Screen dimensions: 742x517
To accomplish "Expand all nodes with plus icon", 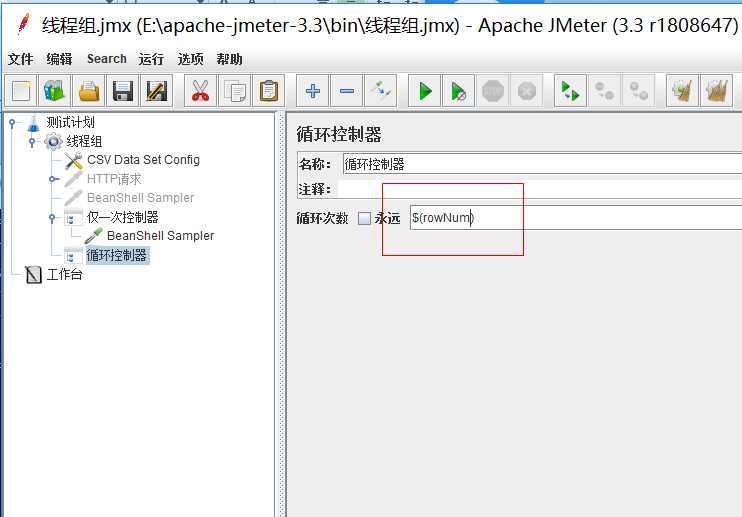I will tap(313, 91).
